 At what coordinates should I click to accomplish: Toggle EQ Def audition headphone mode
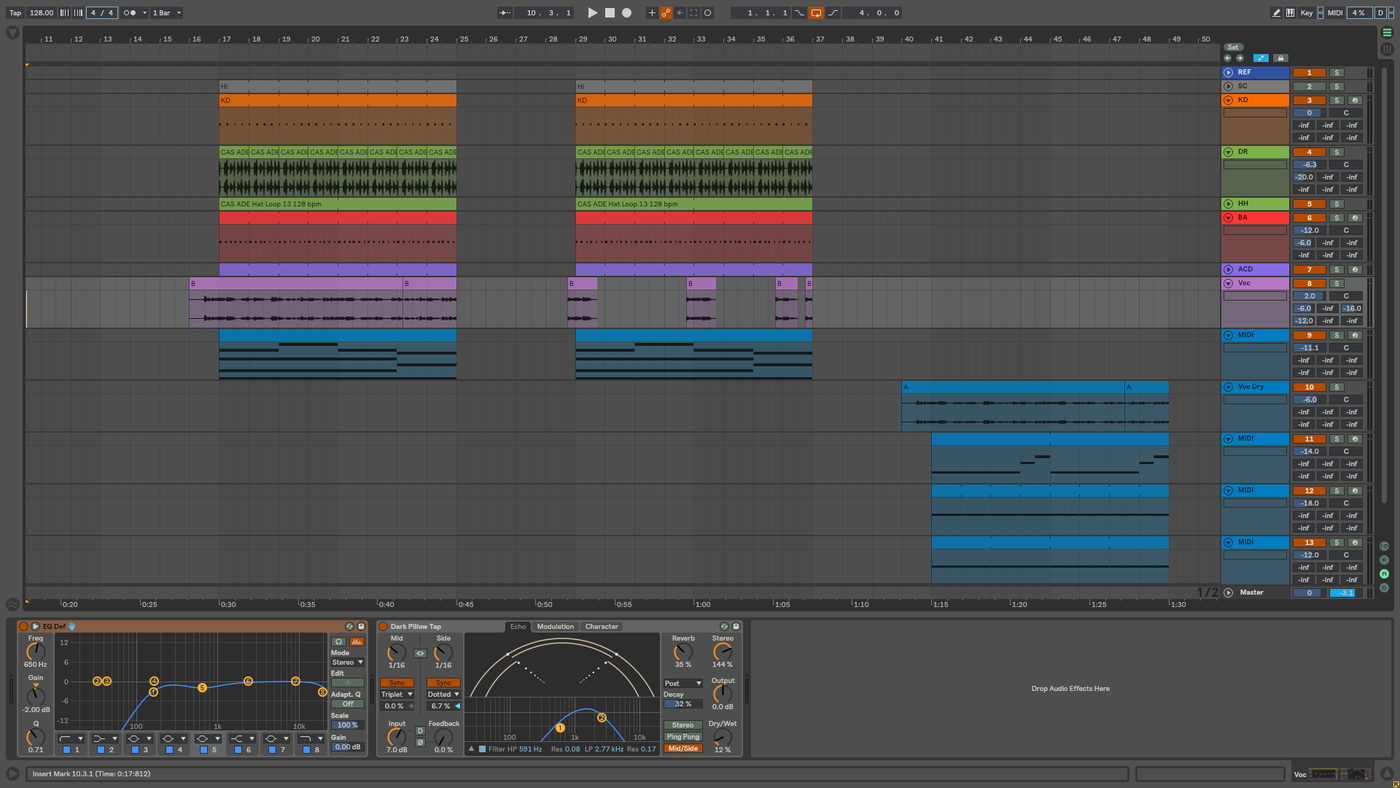[339, 642]
